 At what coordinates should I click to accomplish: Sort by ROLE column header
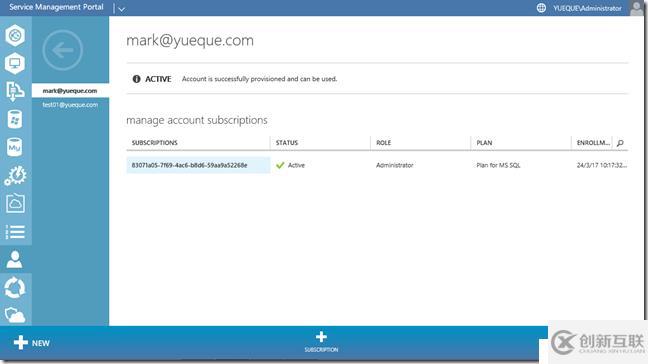pos(384,143)
